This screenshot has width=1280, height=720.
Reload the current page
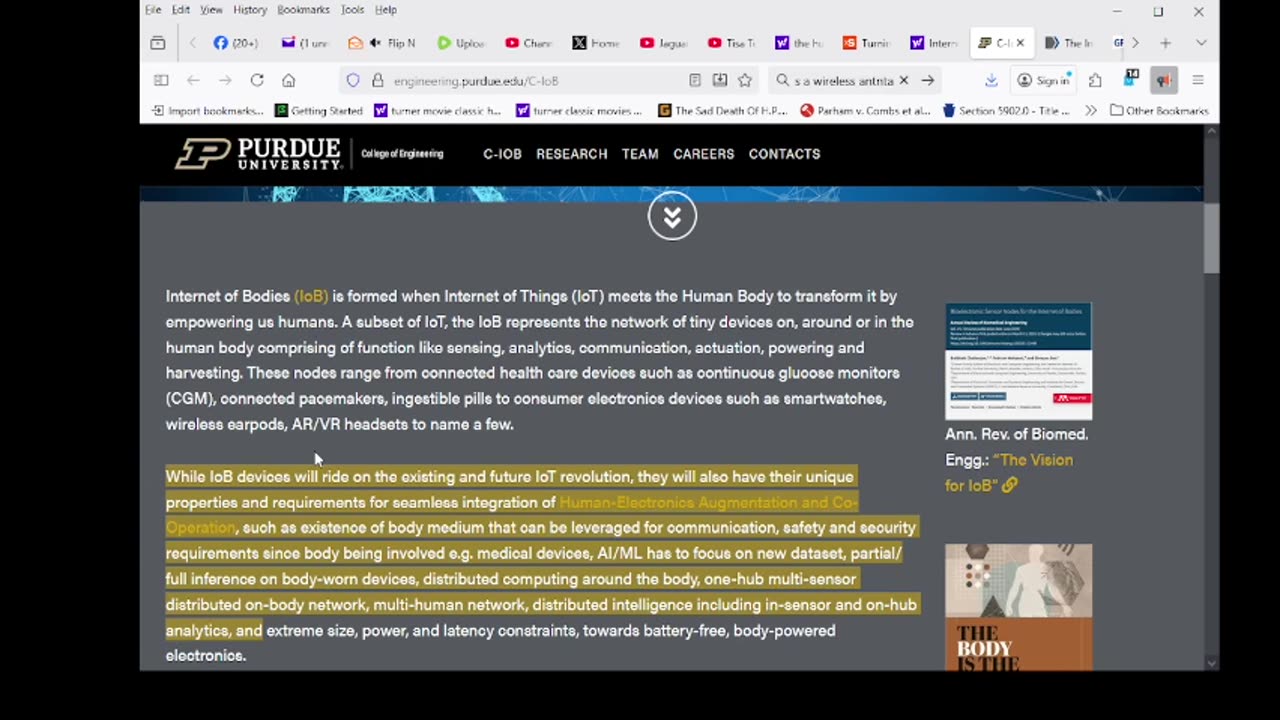(257, 80)
